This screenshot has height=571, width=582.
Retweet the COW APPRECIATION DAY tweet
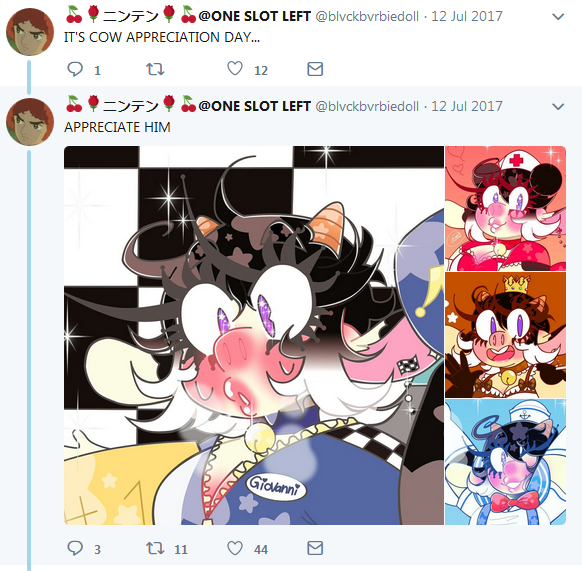(x=155, y=69)
